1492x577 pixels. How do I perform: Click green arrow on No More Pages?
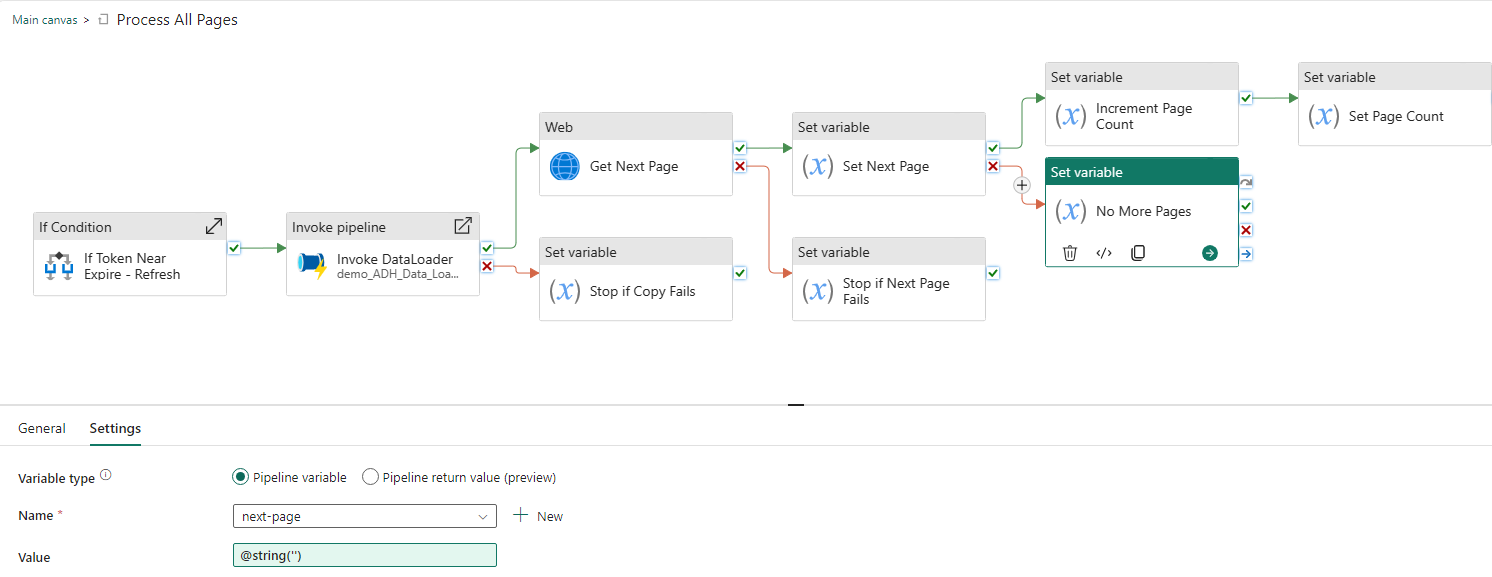(1210, 253)
